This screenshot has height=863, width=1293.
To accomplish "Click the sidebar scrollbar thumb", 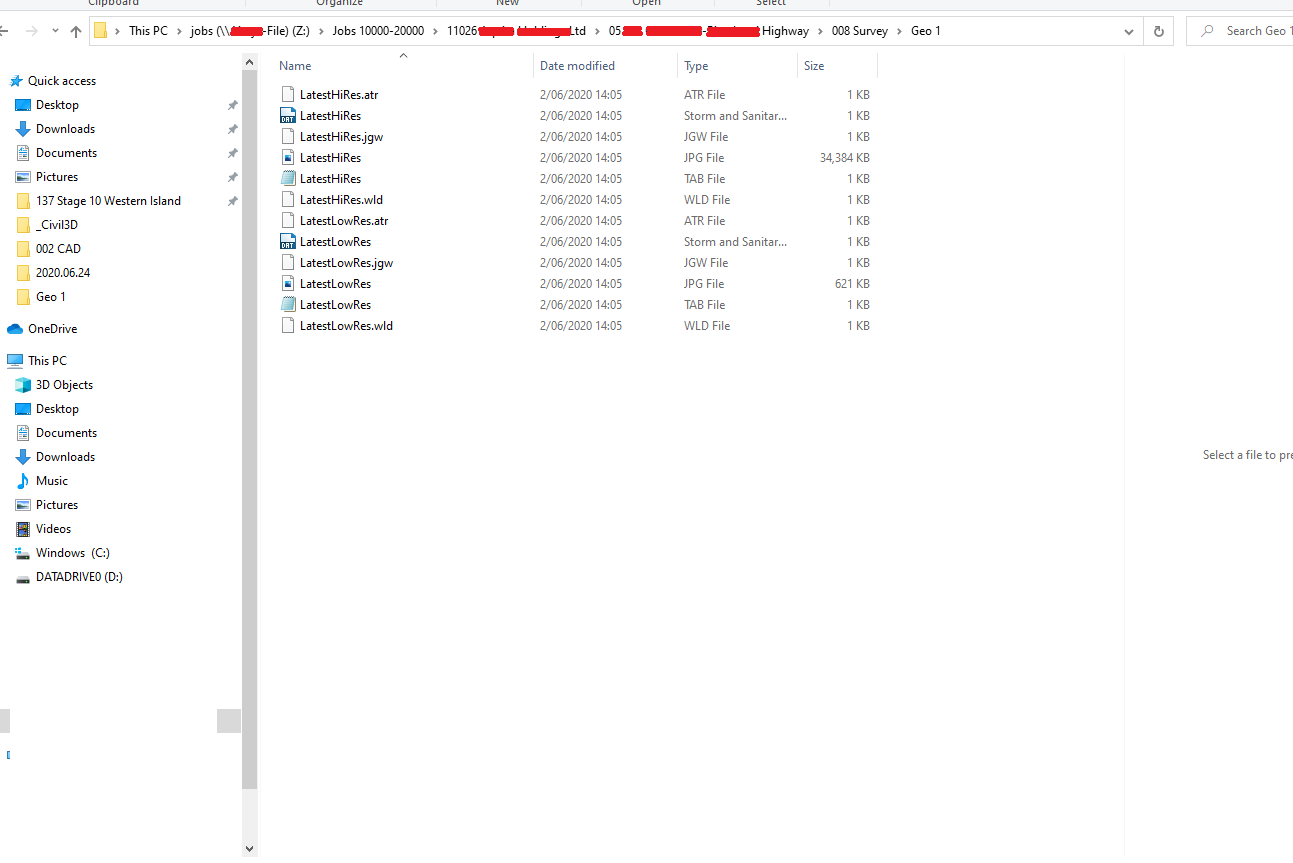I will 250,430.
